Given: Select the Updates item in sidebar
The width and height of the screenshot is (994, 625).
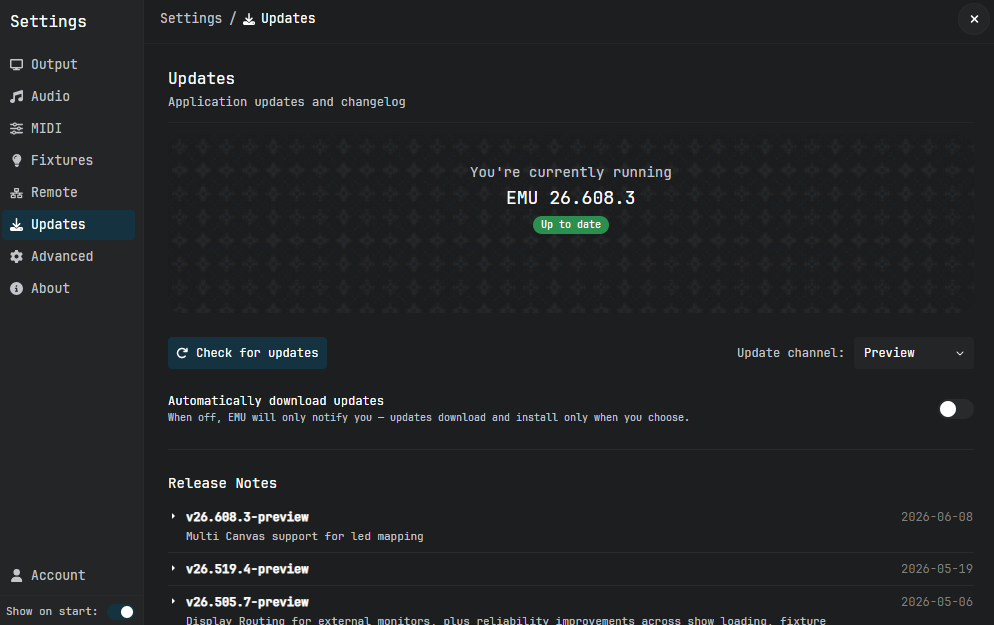Looking at the screenshot, I should coord(68,225).
